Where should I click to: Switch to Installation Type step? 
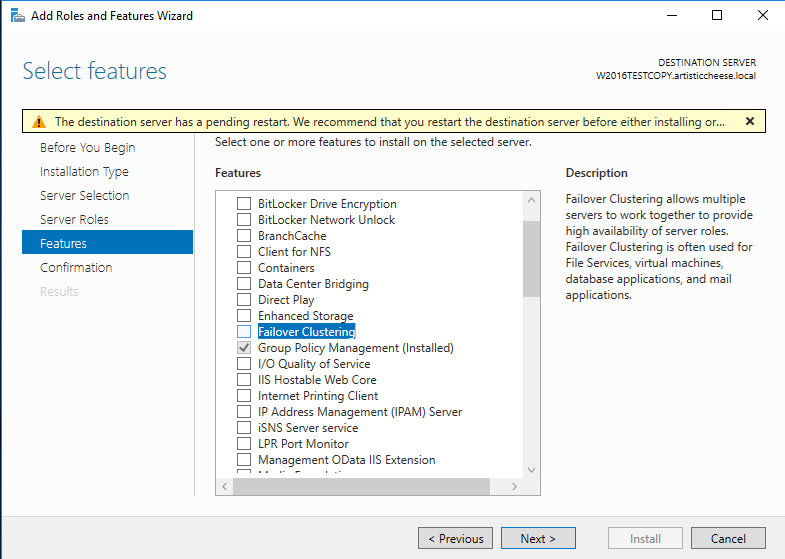84,171
